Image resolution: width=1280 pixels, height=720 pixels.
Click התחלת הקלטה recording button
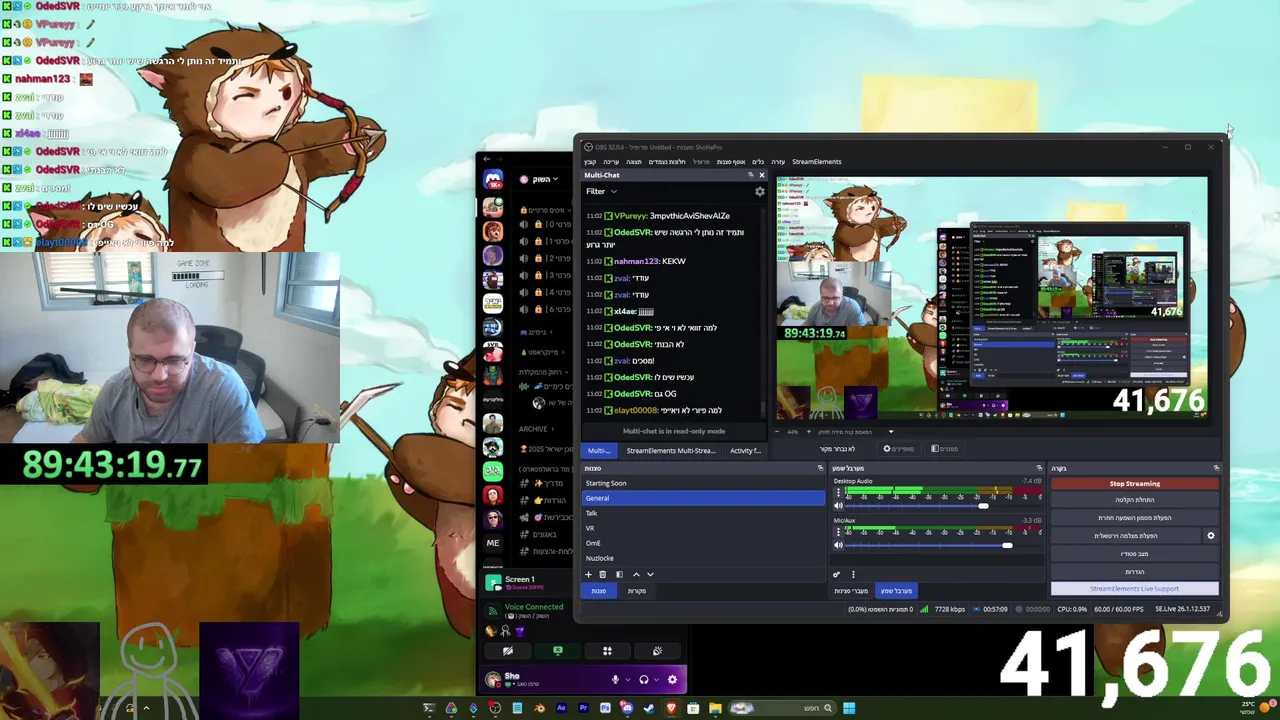click(1134, 500)
